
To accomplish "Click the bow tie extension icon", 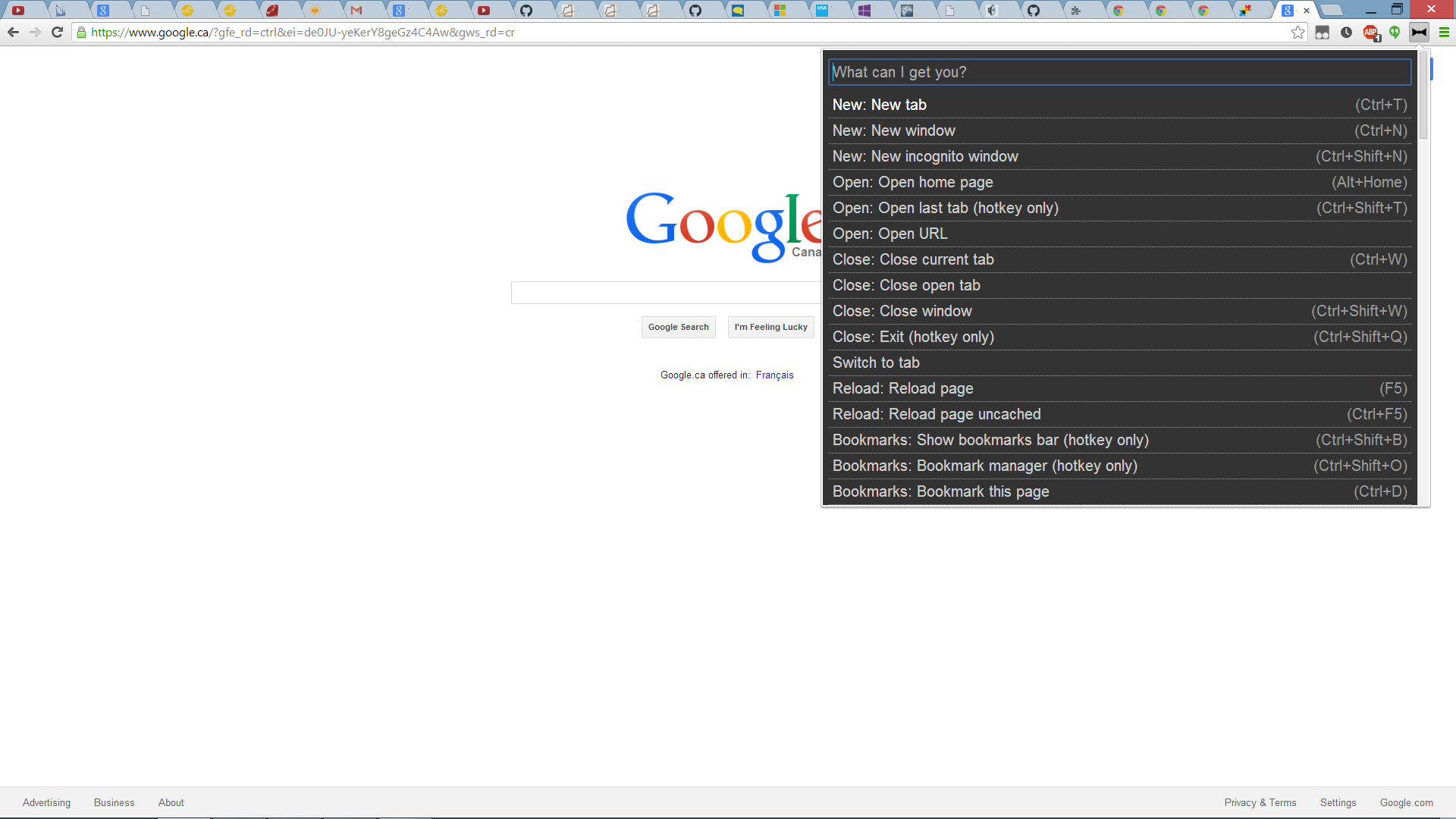I will point(1419,33).
